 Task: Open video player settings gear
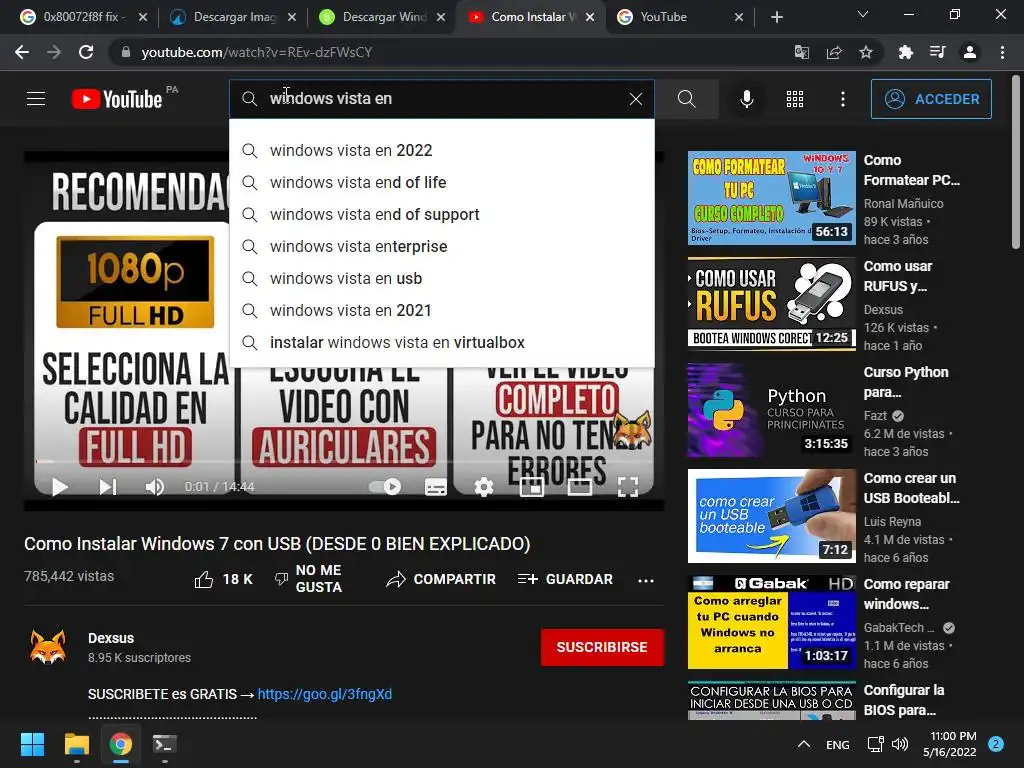(x=484, y=487)
